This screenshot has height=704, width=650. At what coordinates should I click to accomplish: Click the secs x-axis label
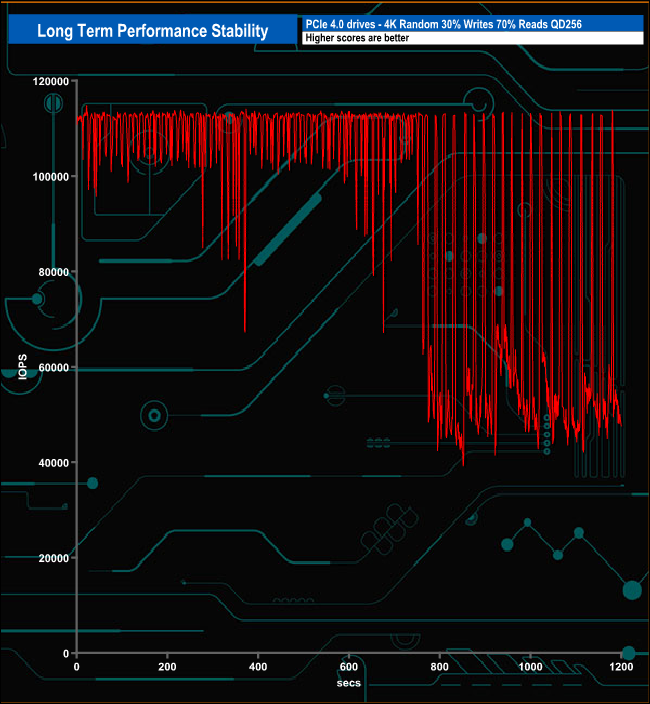pos(347,683)
